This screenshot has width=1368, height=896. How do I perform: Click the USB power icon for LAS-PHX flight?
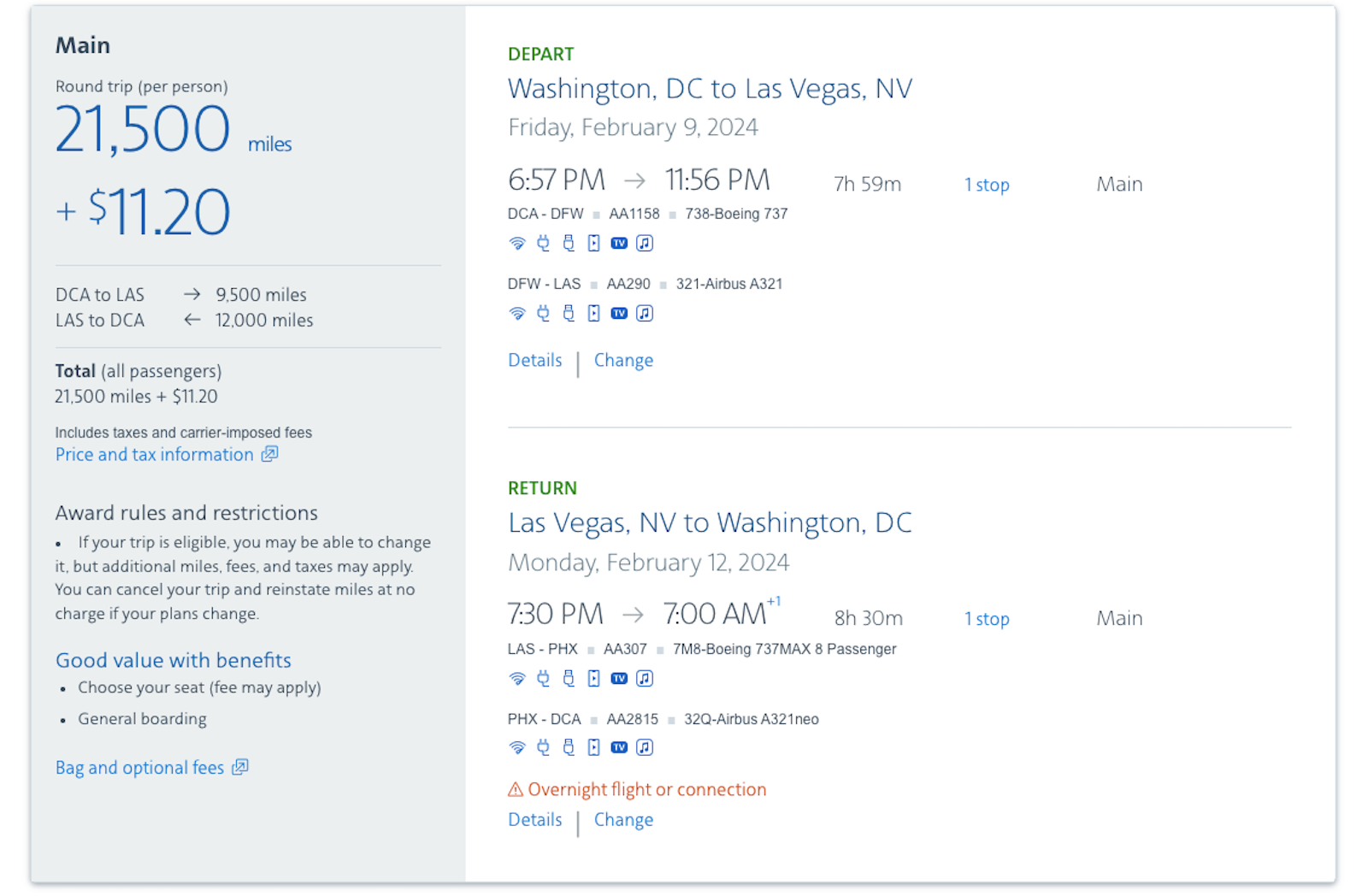[569, 679]
